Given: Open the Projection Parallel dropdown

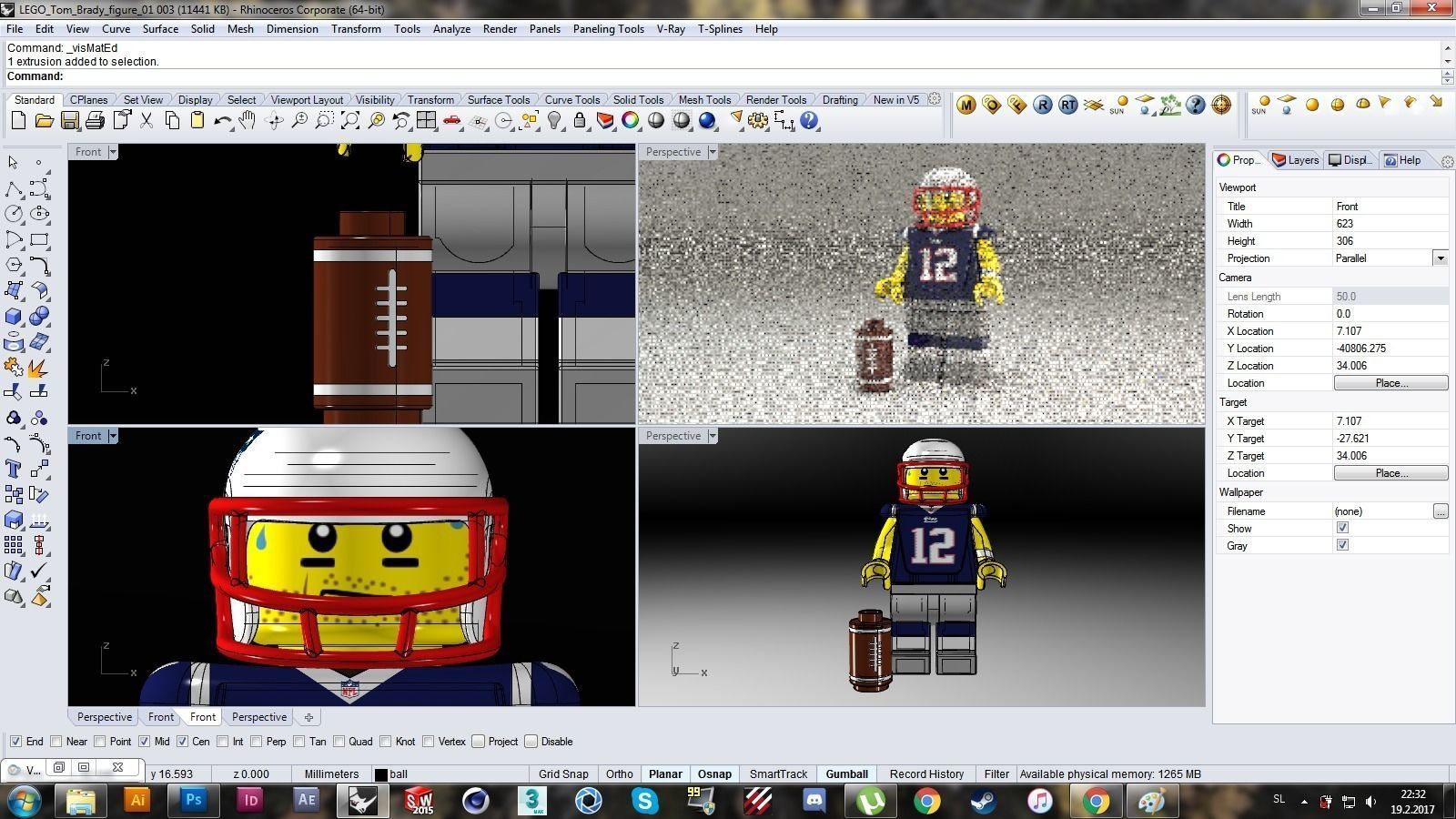Looking at the screenshot, I should pyautogui.click(x=1440, y=258).
